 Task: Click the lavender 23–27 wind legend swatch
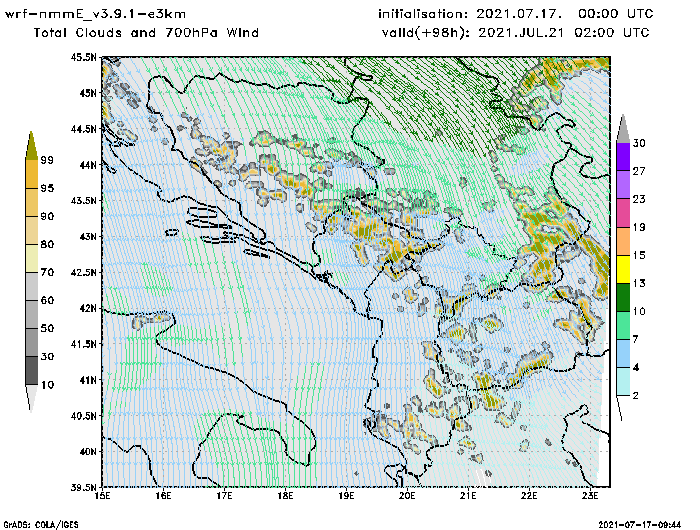pyautogui.click(x=623, y=184)
